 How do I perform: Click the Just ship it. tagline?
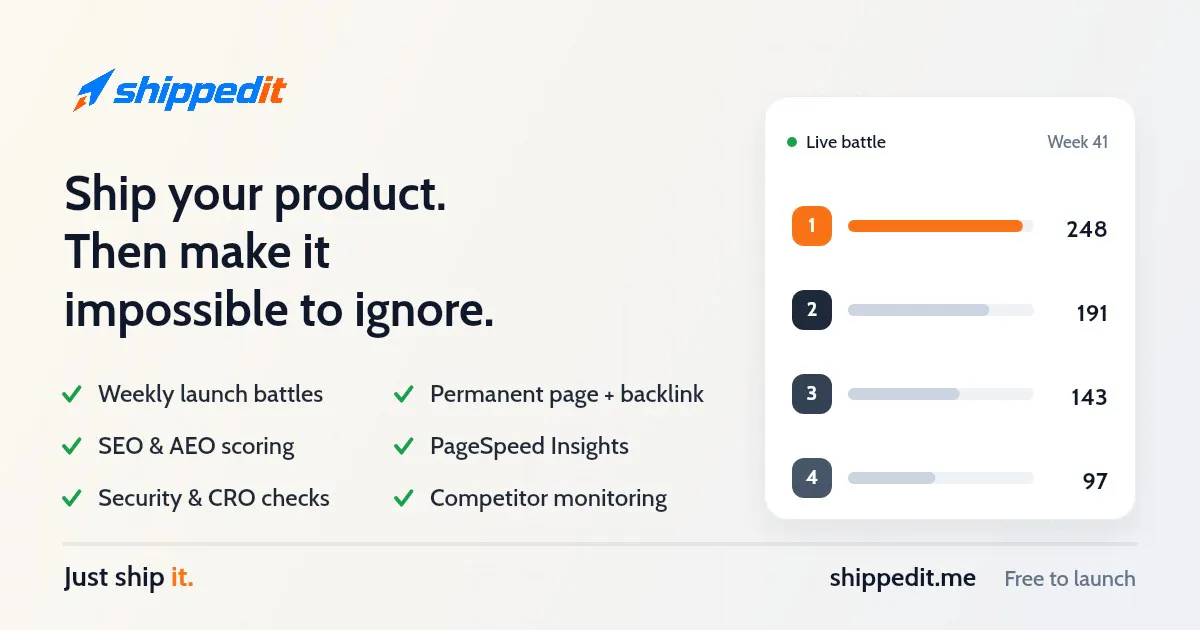pos(128,578)
